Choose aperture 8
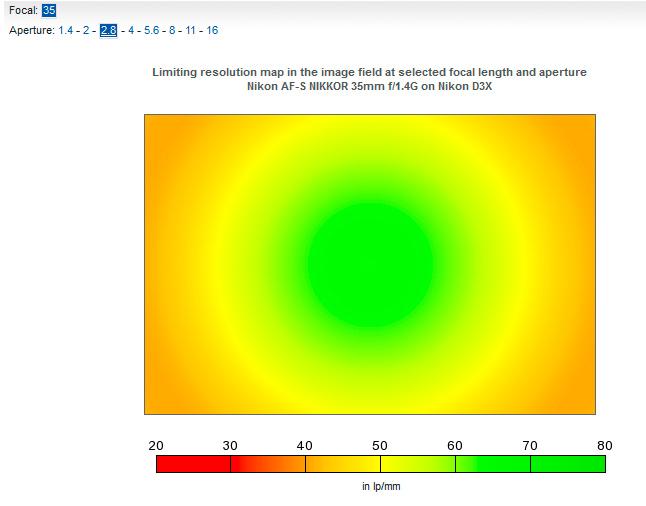This screenshot has width=646, height=506. point(172,30)
